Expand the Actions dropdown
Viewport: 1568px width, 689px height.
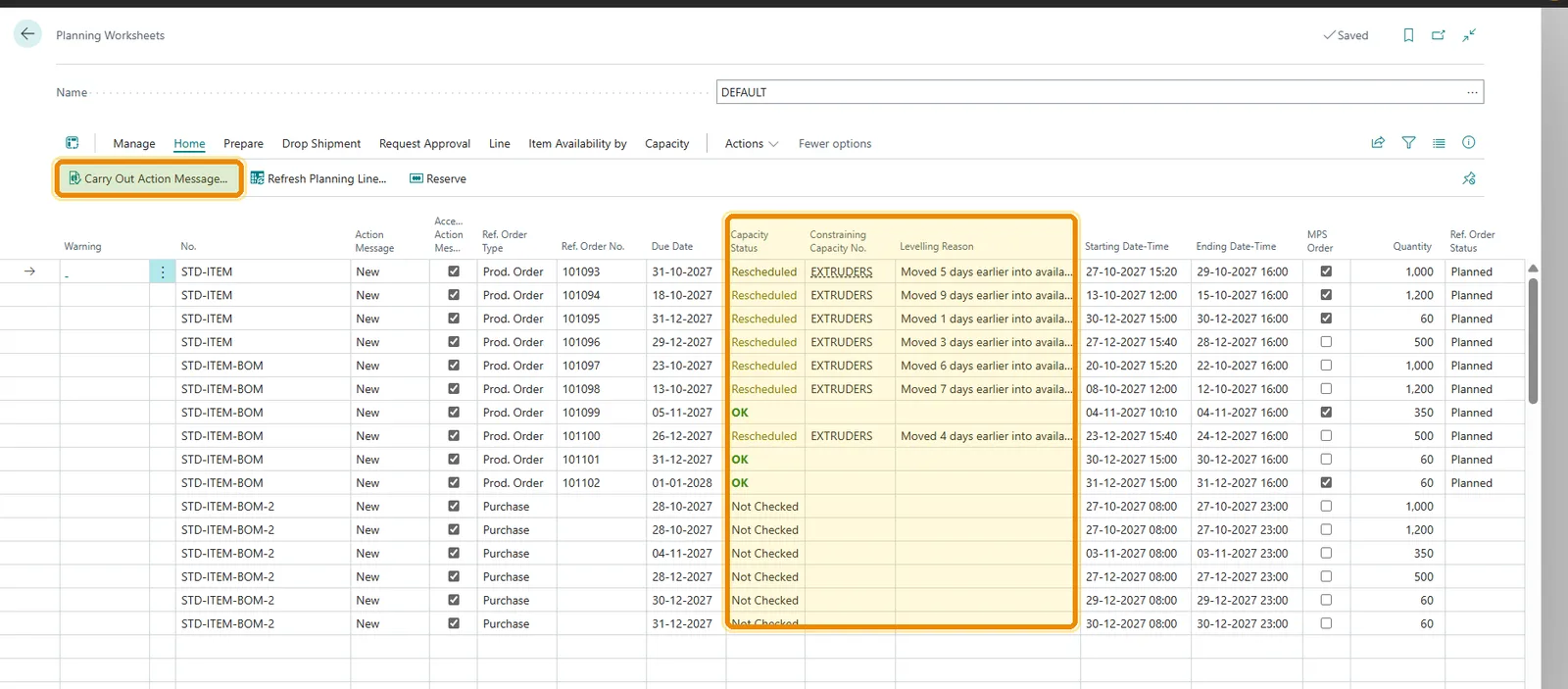752,144
